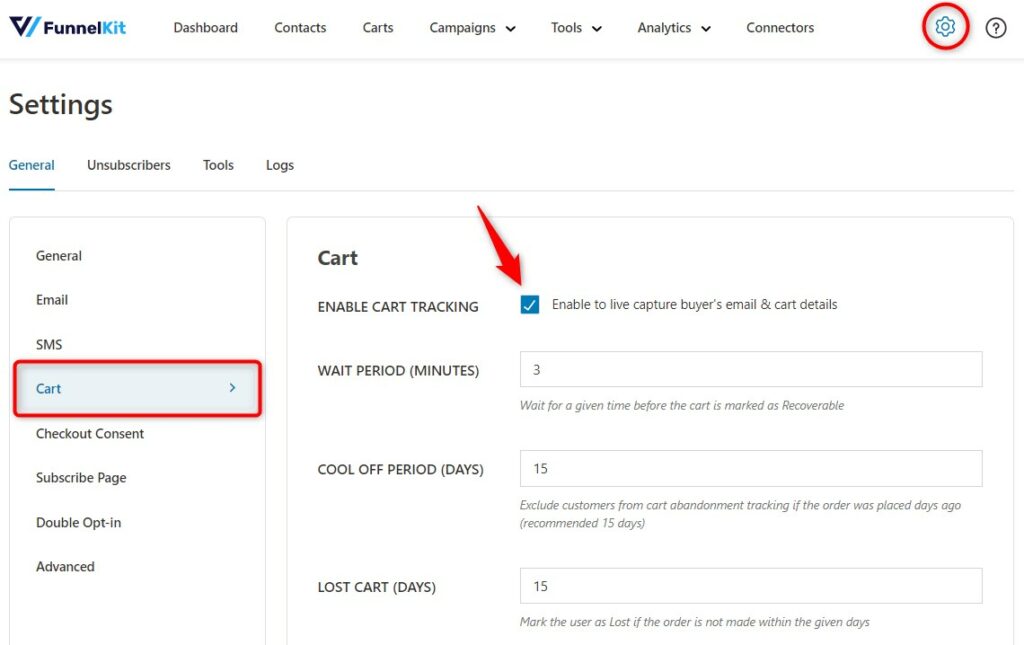
Task: Click the 'ENABLE CART TRACKING' label
Action: pyautogui.click(x=398, y=307)
